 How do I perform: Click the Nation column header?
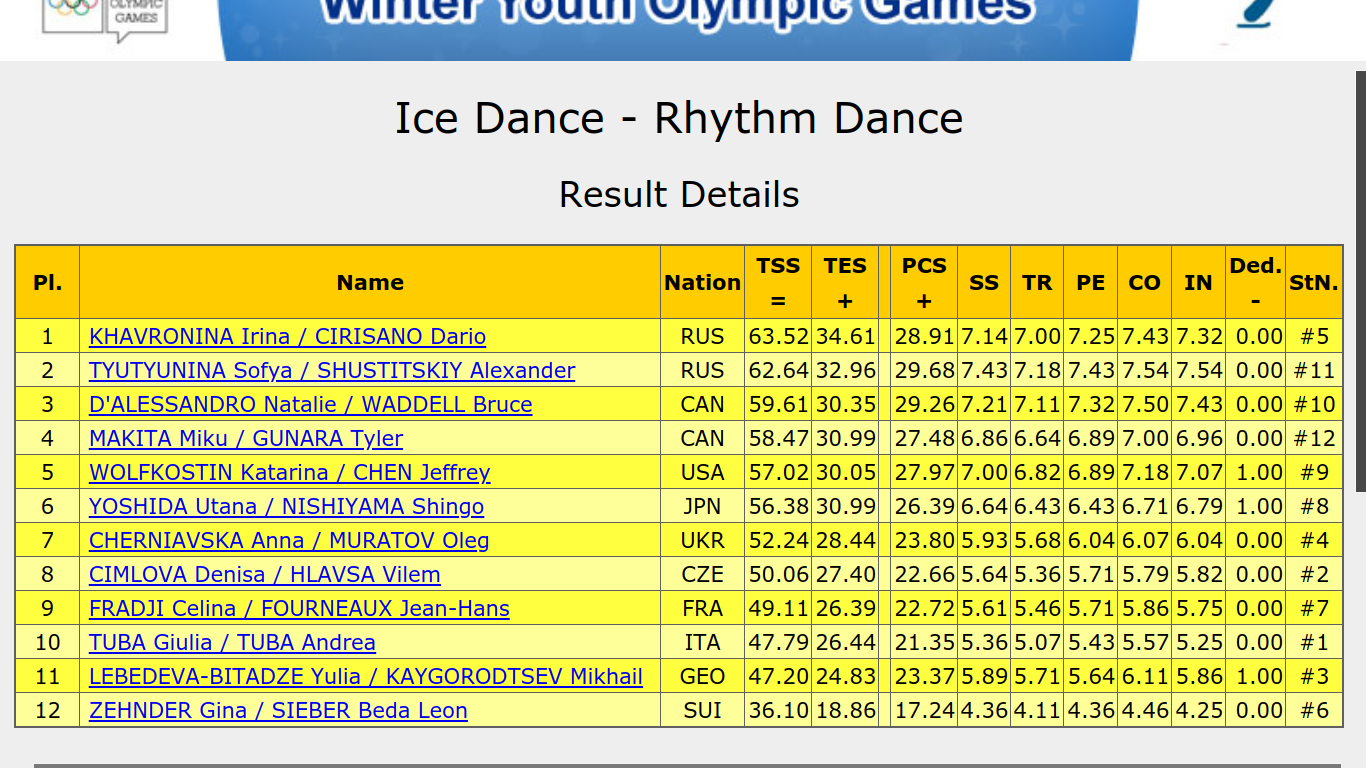click(702, 282)
